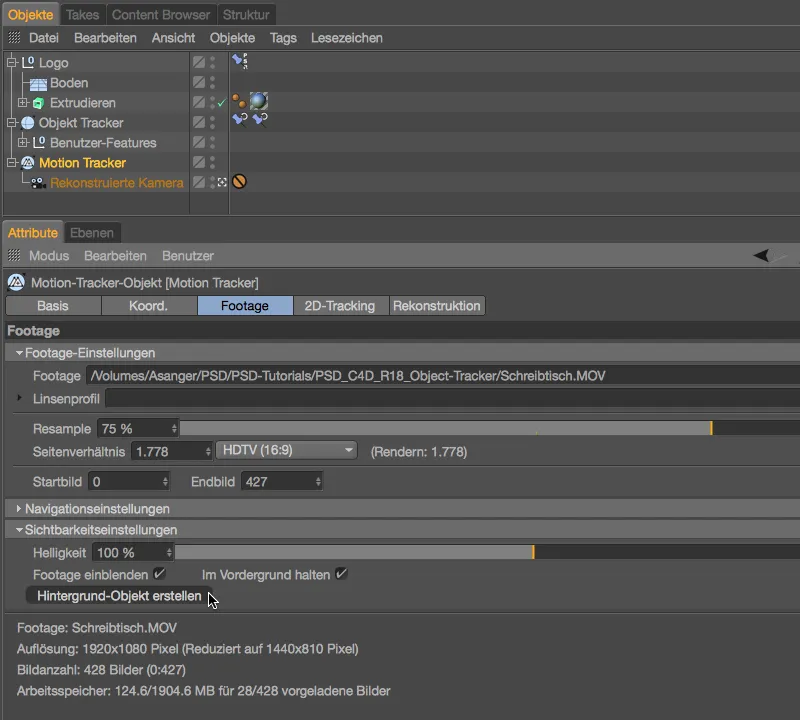This screenshot has height=720, width=800.
Task: Click the Endbild 427 value field
Action: [x=282, y=482]
